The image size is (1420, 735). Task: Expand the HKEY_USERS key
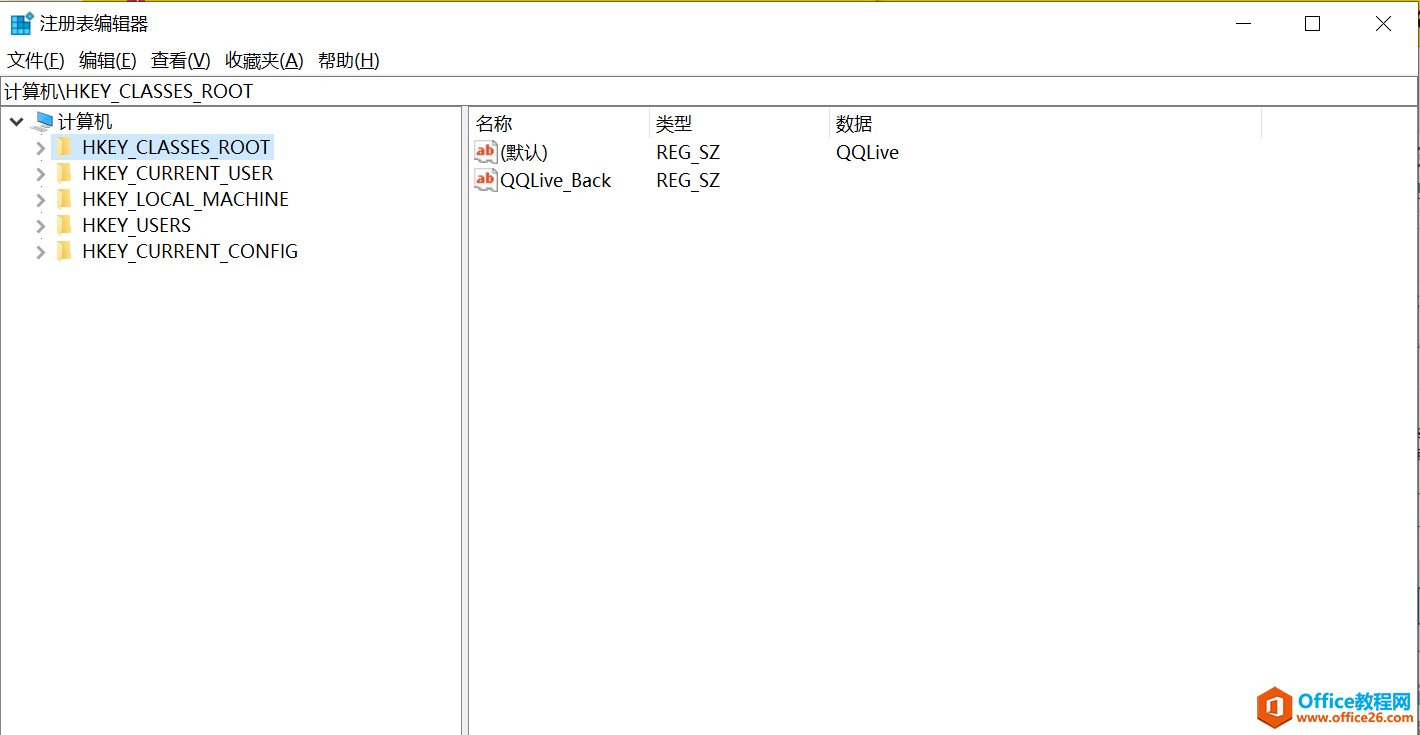point(40,226)
